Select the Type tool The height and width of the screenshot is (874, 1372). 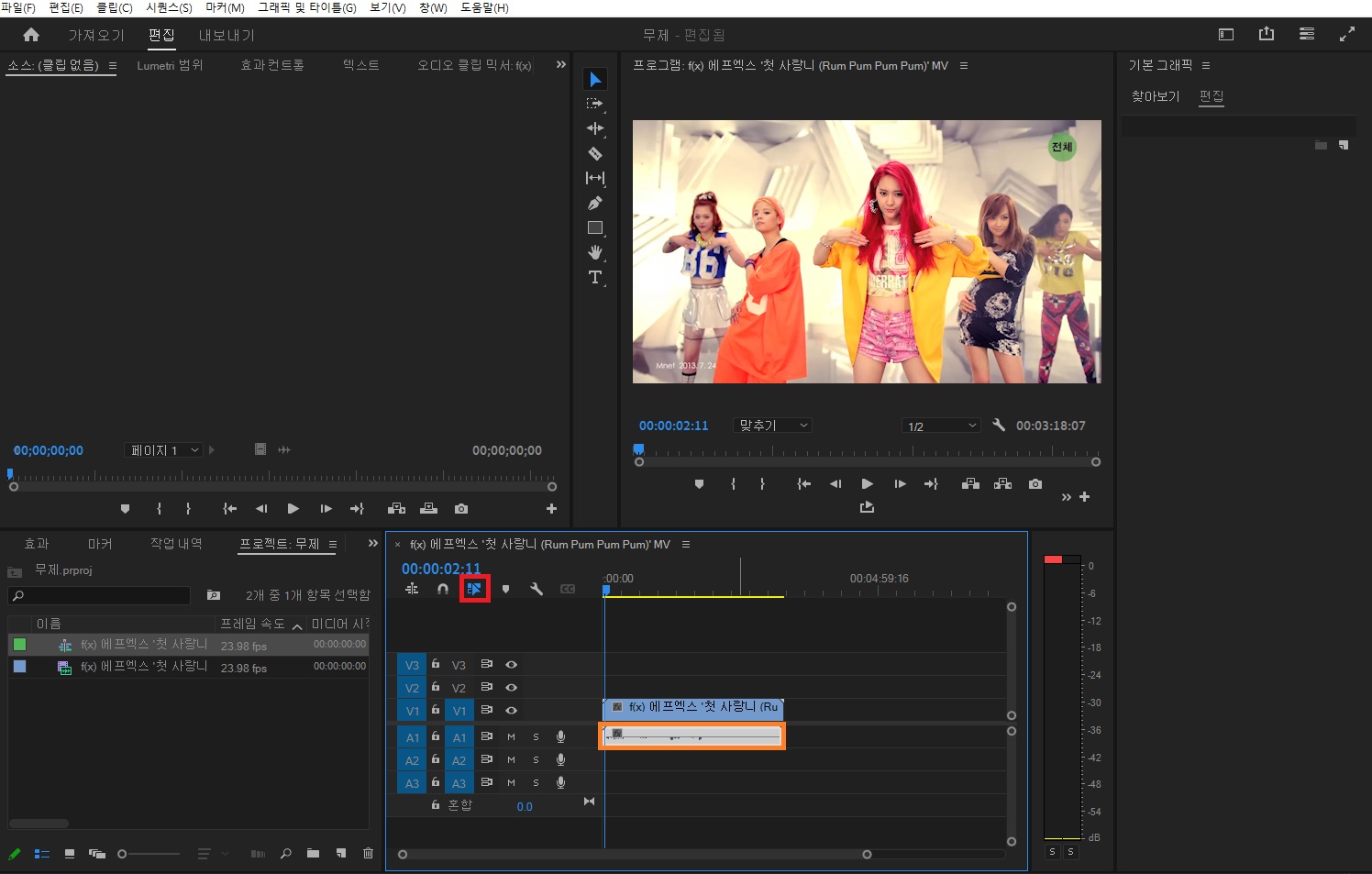pos(595,277)
